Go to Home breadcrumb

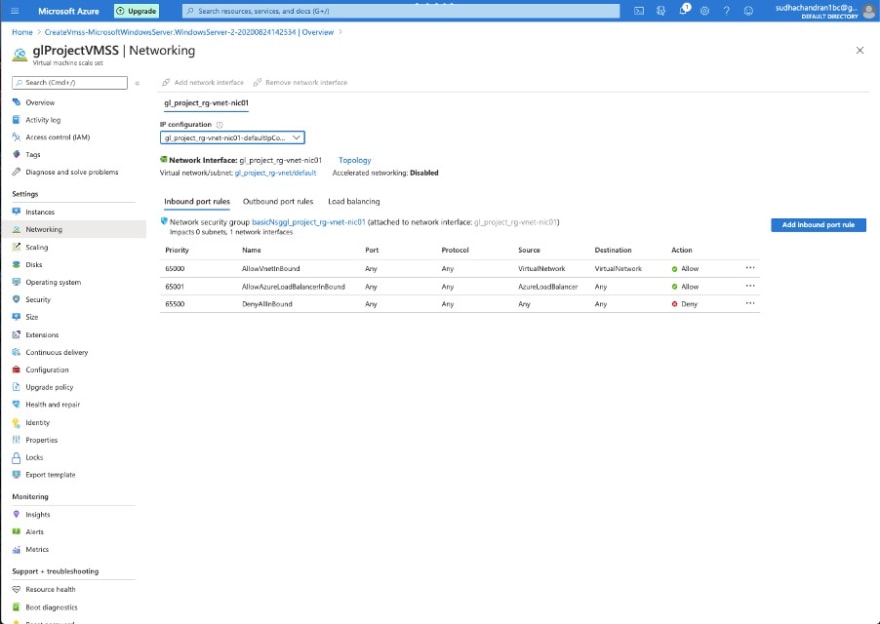click(x=22, y=32)
